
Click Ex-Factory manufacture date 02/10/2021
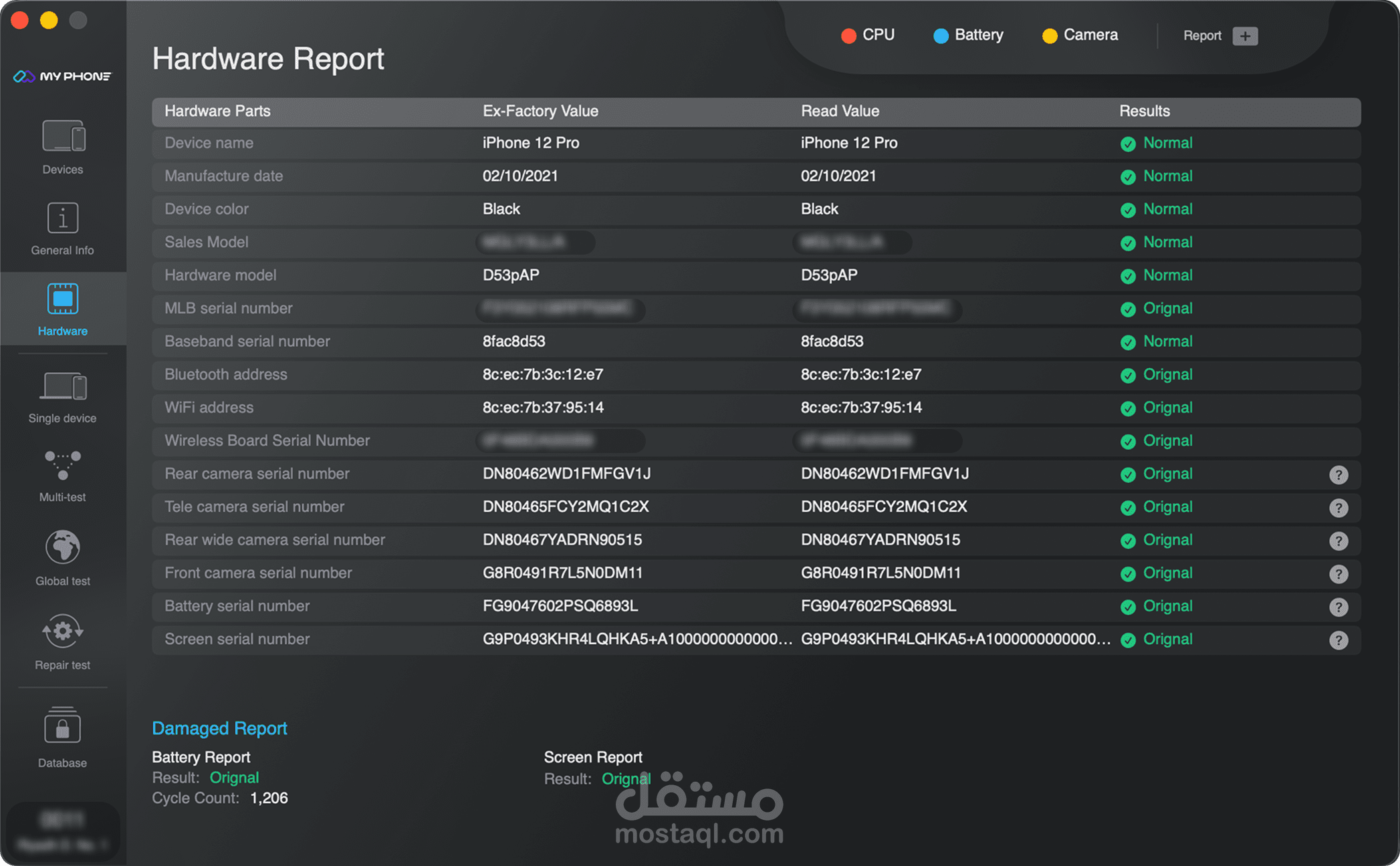point(520,176)
